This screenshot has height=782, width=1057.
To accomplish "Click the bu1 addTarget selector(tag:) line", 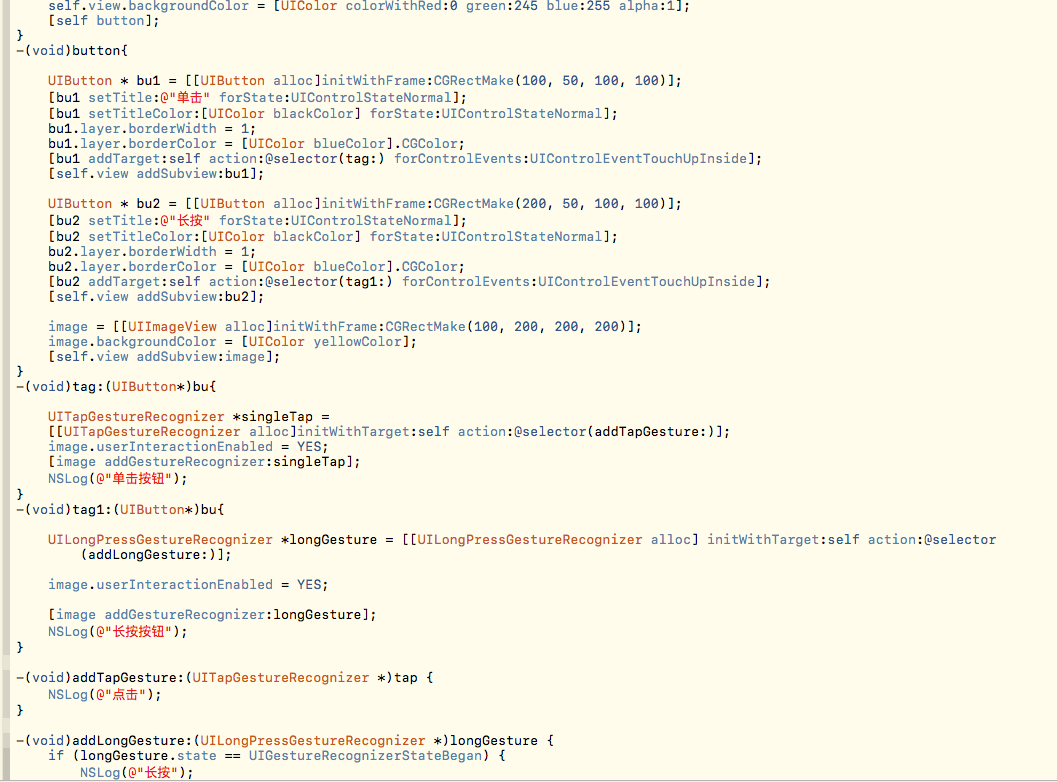I will tap(404, 158).
